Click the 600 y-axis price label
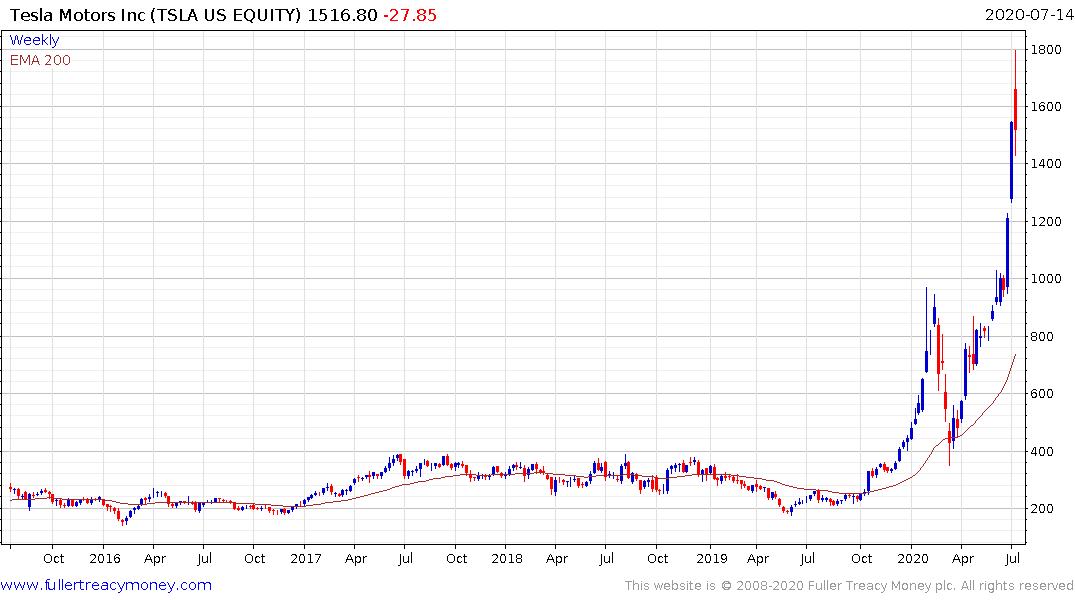Screen dimensions: 1075x600 coord(1042,394)
